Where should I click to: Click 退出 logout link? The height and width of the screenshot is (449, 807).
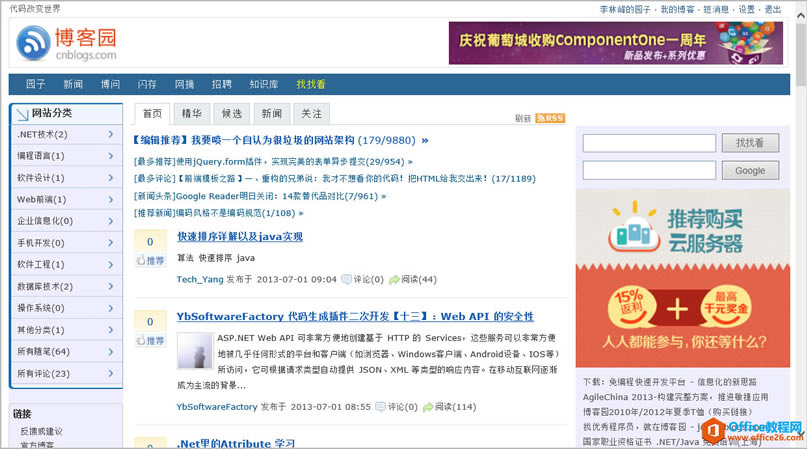coord(773,9)
